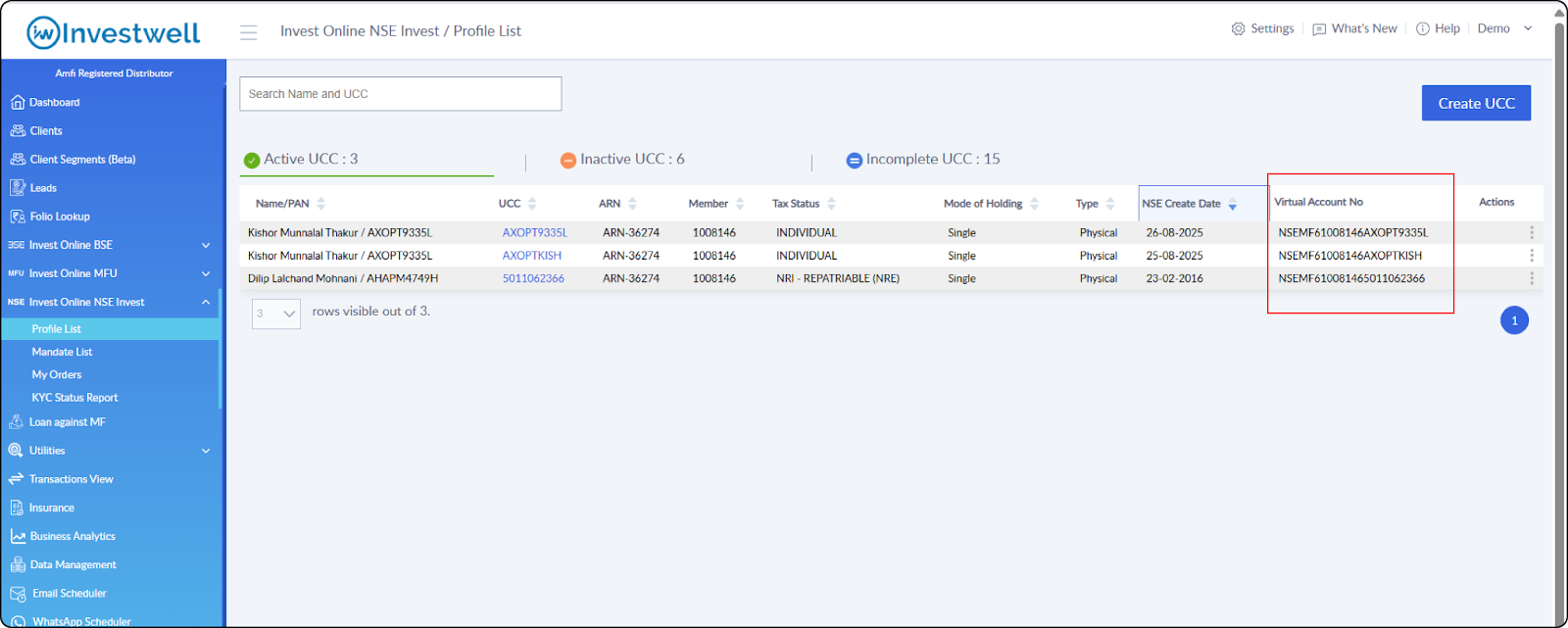Click the page vertical scrollbar

tap(1559, 314)
